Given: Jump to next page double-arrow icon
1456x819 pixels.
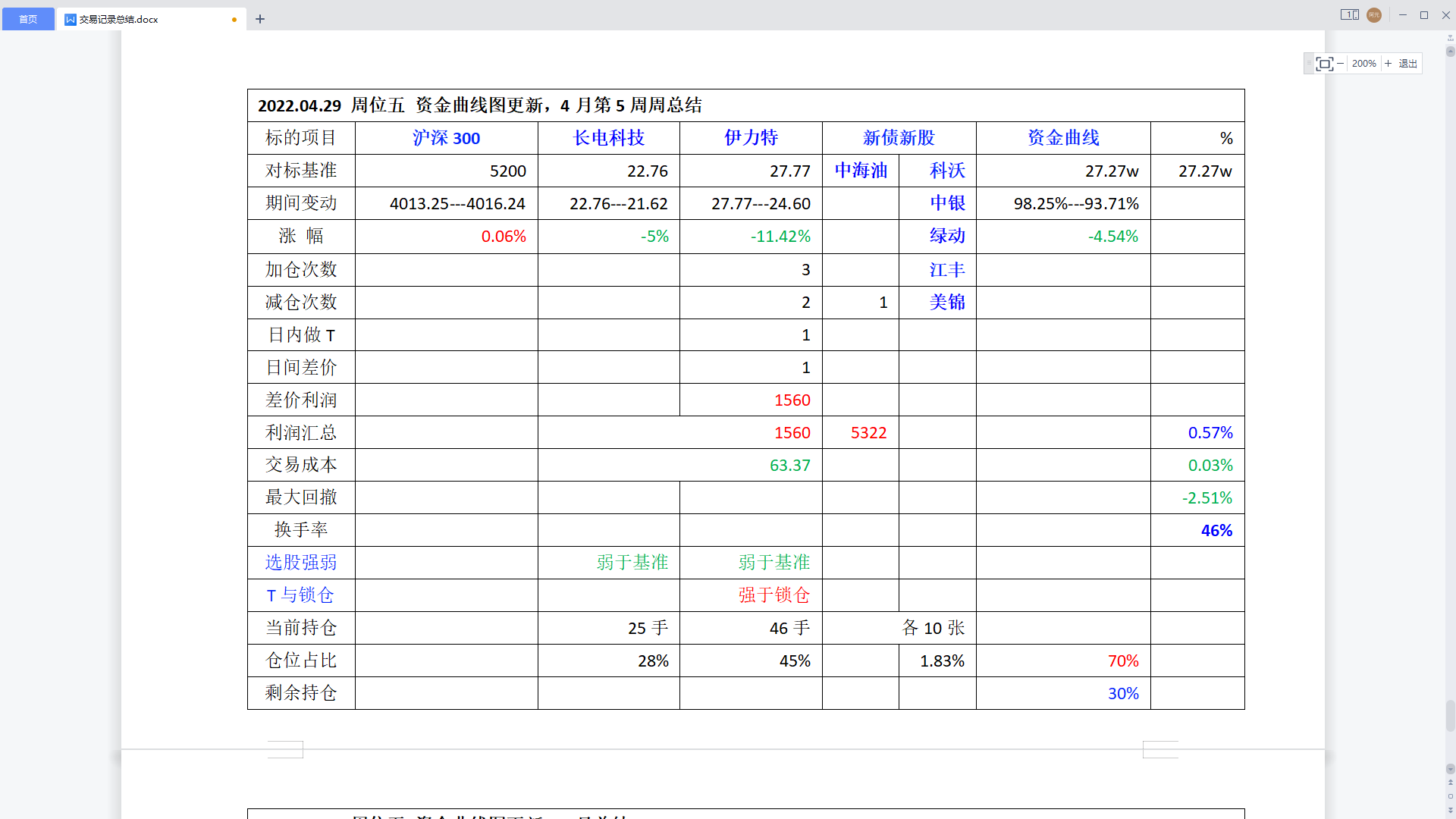Looking at the screenshot, I should pyautogui.click(x=1450, y=810).
